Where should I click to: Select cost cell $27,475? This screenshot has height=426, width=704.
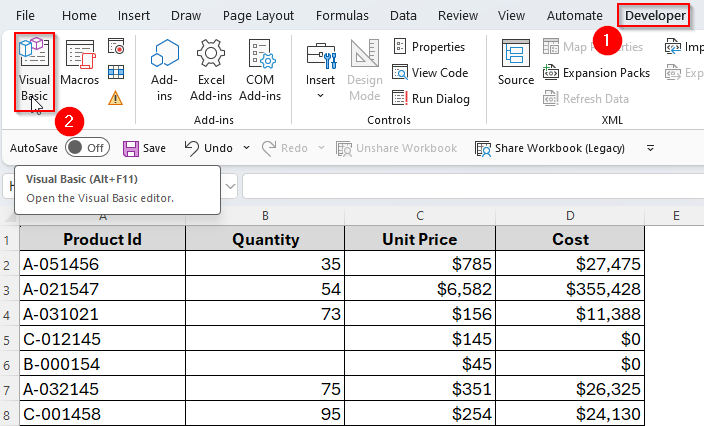[x=570, y=264]
